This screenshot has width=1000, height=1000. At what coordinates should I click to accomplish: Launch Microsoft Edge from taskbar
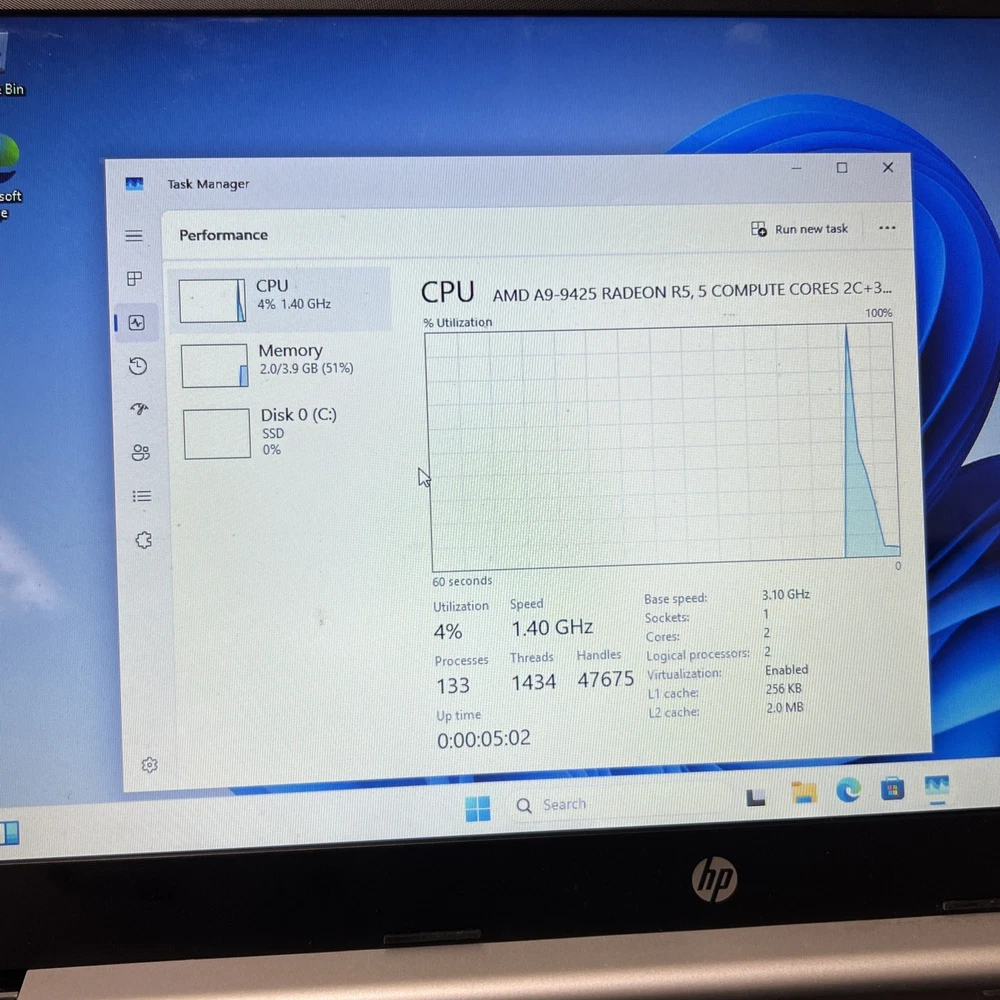tap(848, 792)
